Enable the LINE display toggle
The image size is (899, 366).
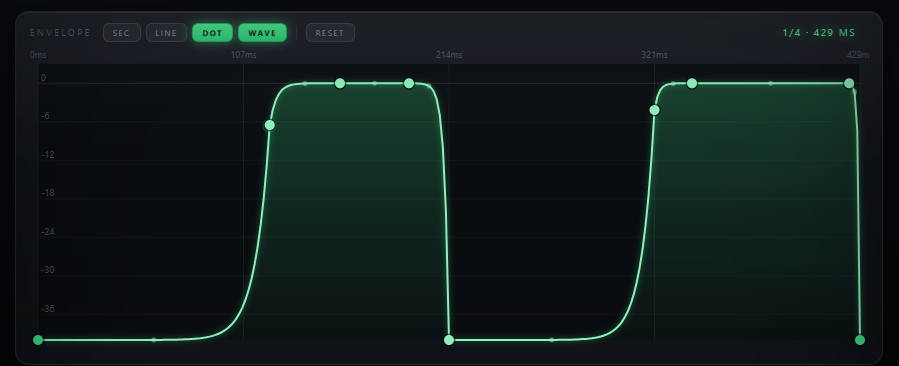[x=166, y=33]
